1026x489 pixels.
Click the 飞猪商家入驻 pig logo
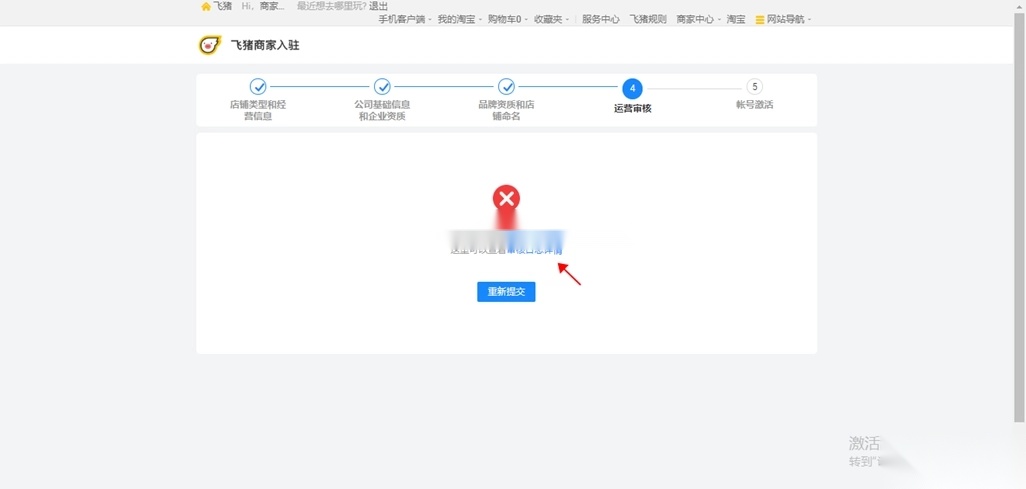click(x=209, y=45)
